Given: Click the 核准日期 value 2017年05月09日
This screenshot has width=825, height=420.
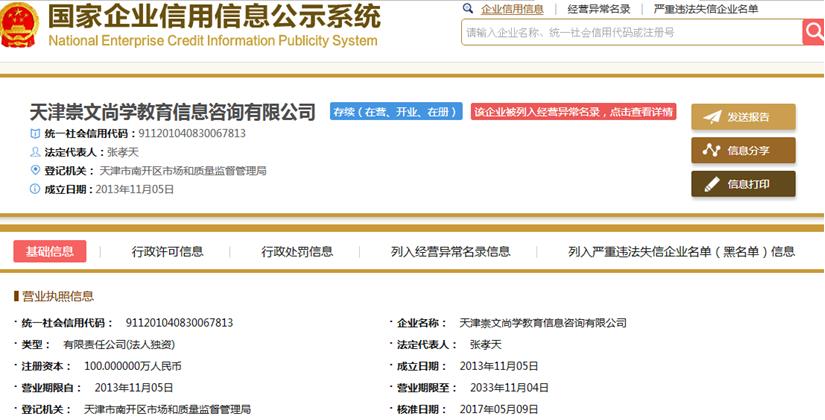Looking at the screenshot, I should click(499, 409).
